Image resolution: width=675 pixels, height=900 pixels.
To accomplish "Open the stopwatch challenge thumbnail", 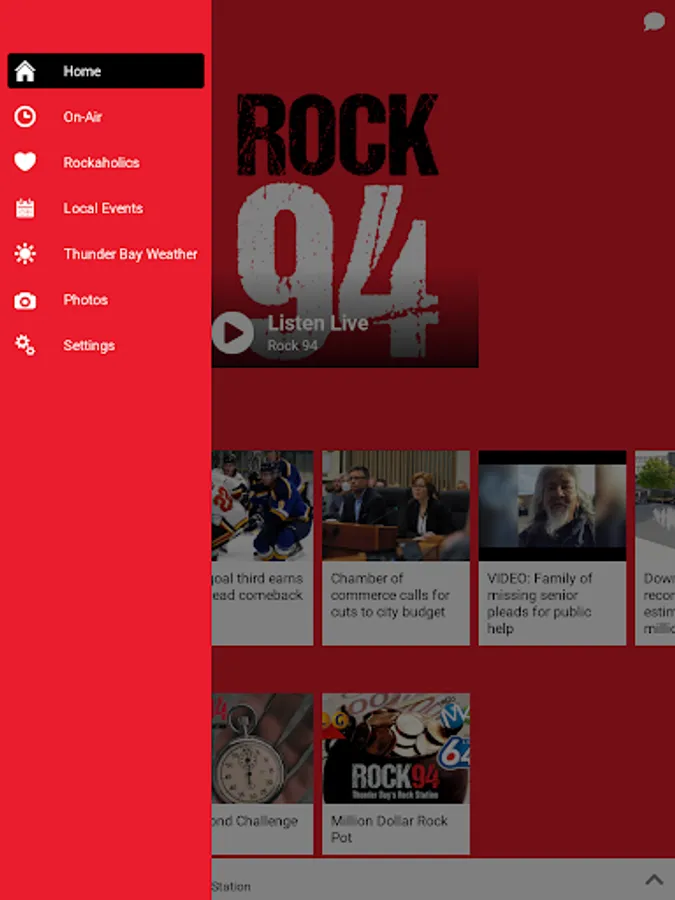I will coord(262,748).
